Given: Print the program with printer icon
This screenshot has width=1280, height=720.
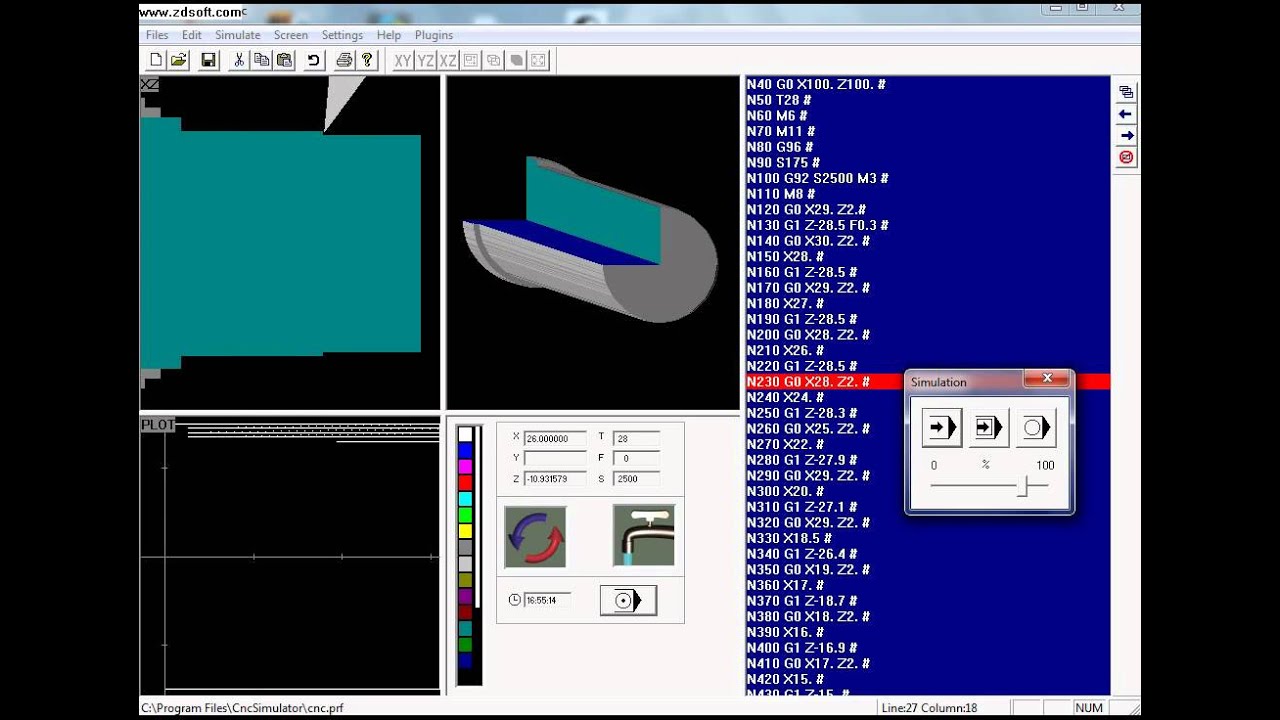Looking at the screenshot, I should point(344,60).
